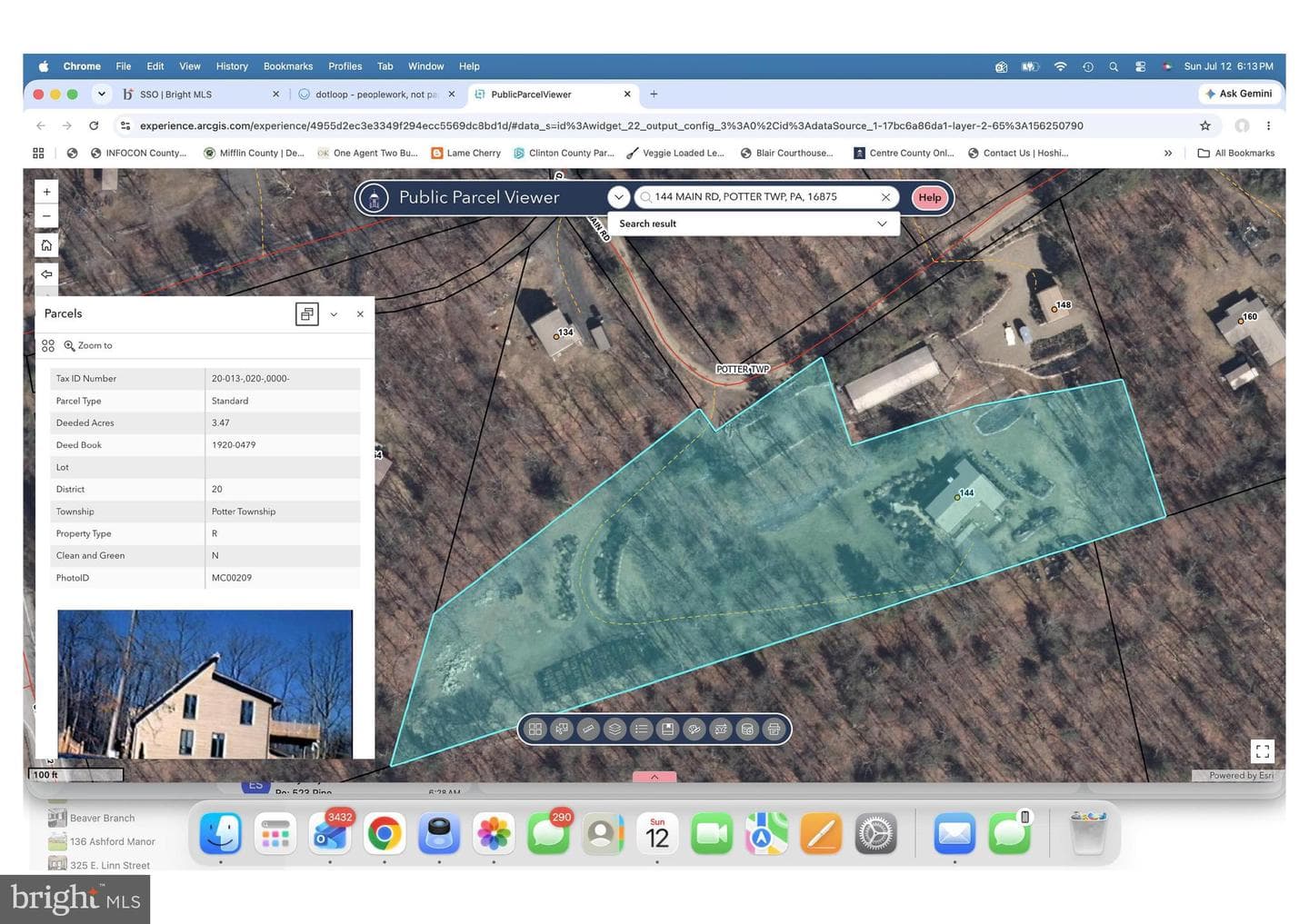Image resolution: width=1309 pixels, height=924 pixels.
Task: Dock the Parcels popup panel
Action: [307, 313]
